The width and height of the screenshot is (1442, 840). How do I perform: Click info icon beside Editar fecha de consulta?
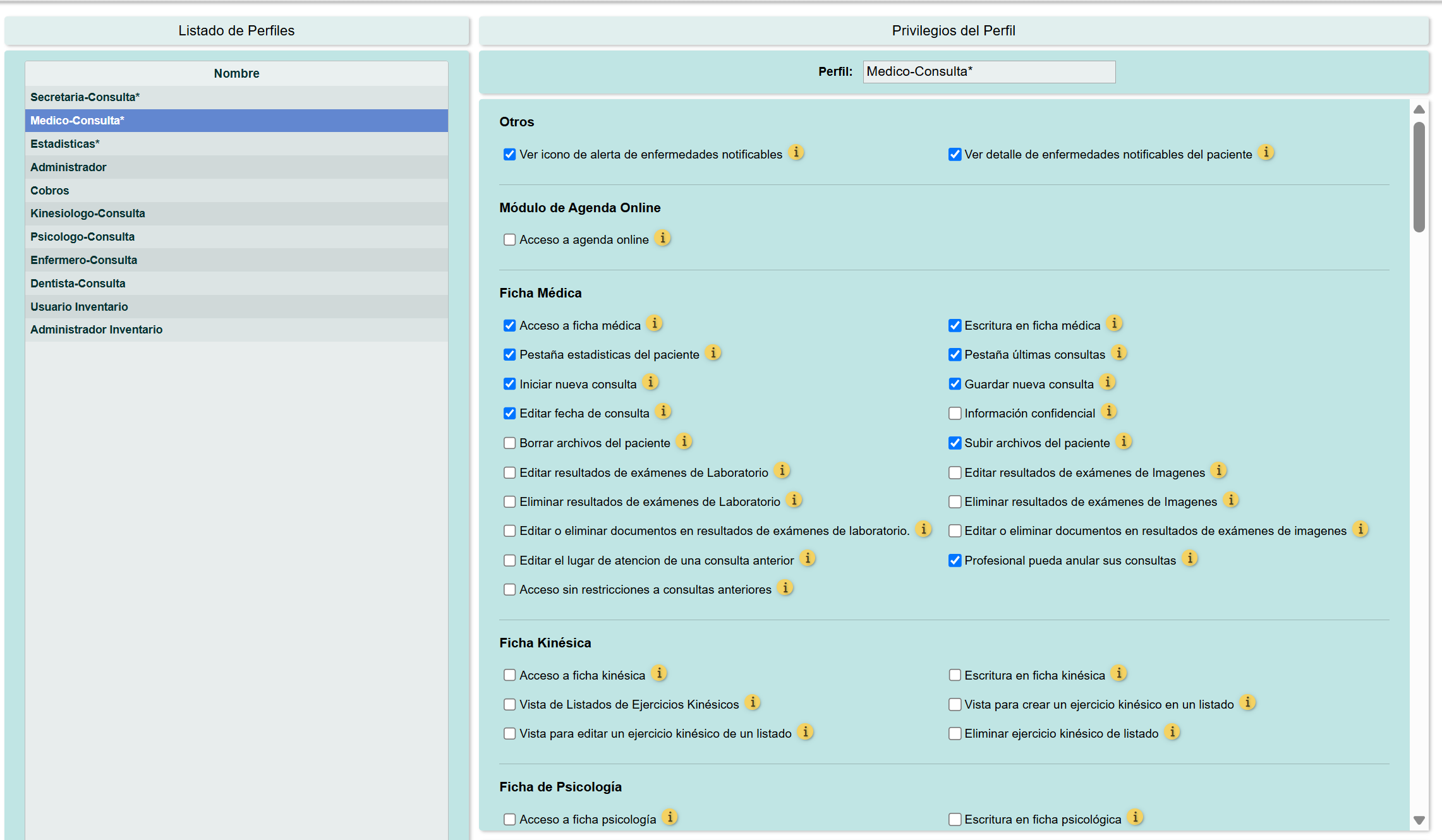663,412
